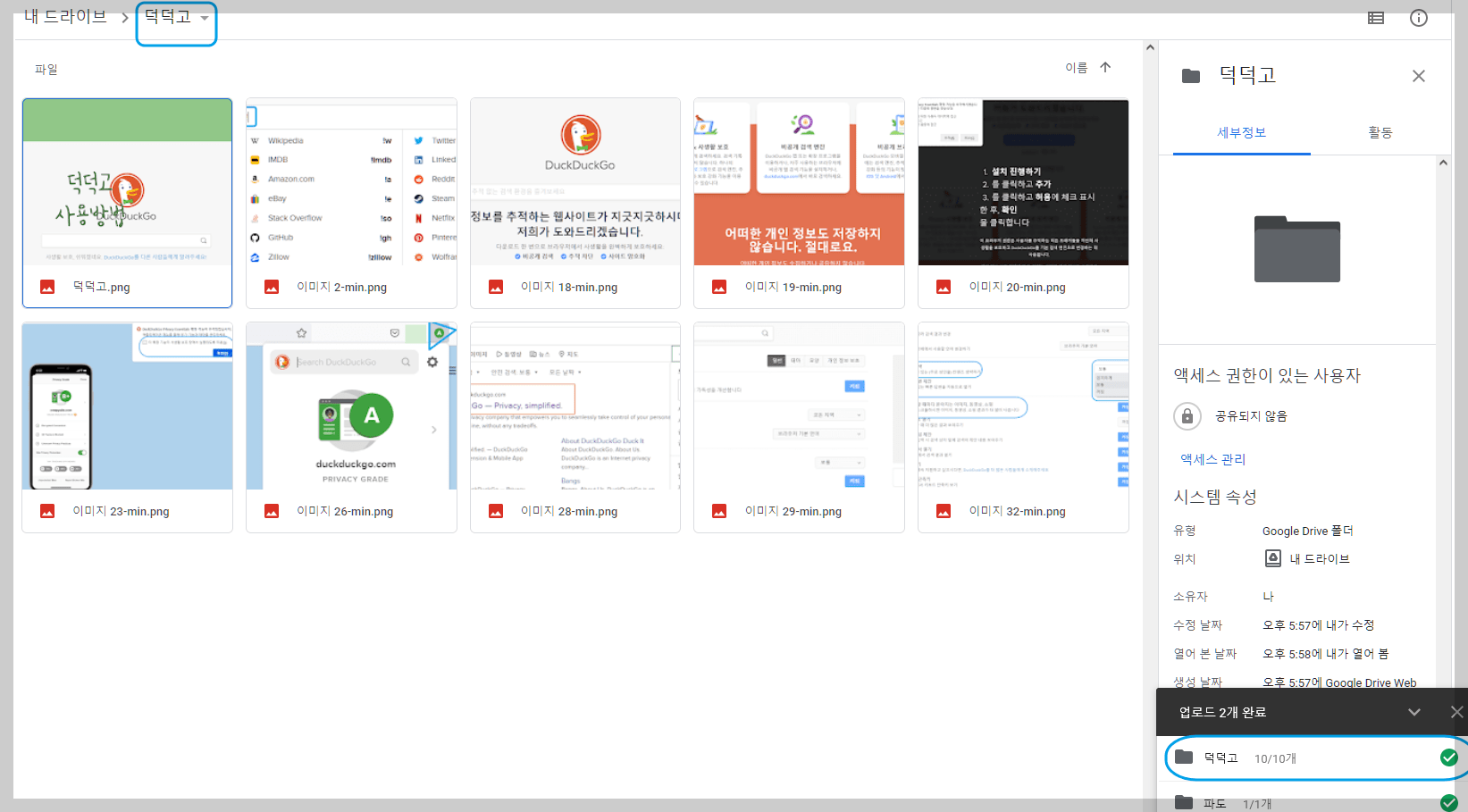
Task: Select 이미지 26-min.png thumbnail
Action: pos(351,406)
